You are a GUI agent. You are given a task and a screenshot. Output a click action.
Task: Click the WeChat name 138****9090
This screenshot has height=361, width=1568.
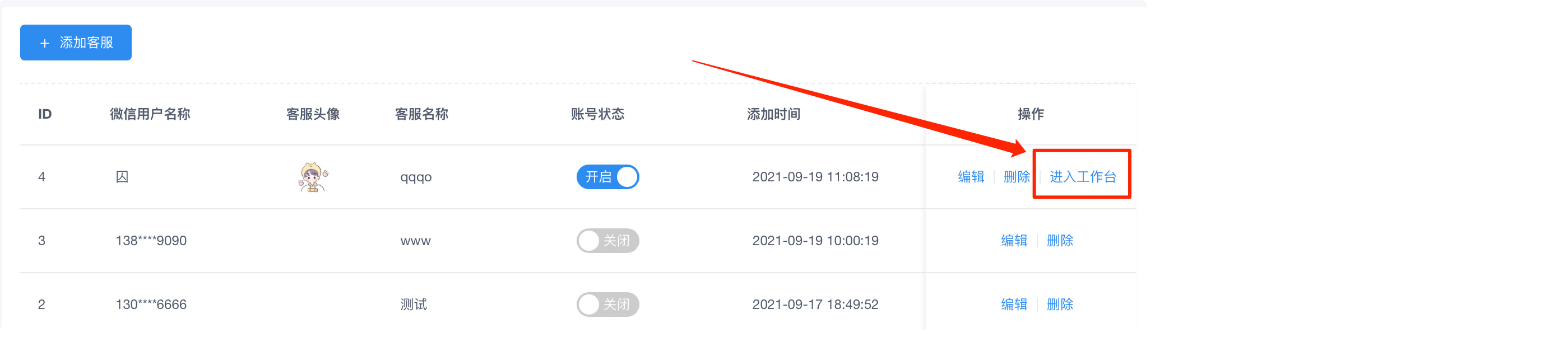point(151,241)
